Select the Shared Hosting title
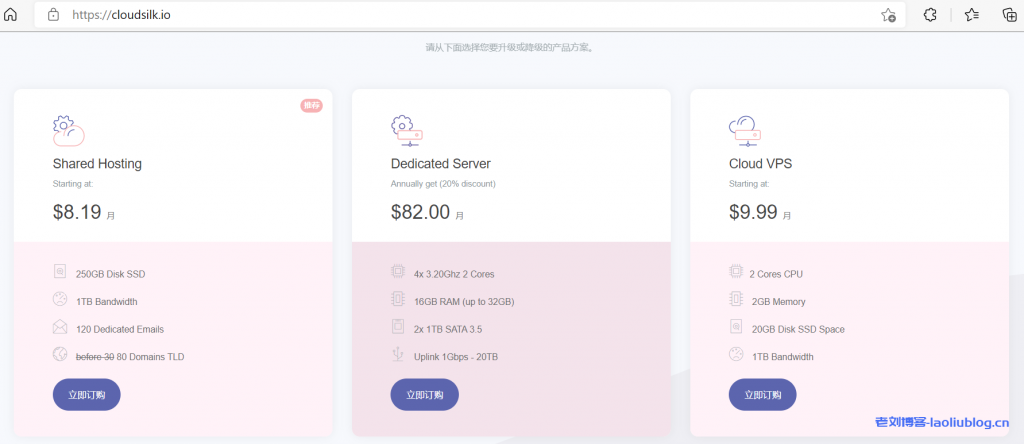This screenshot has height=444, width=1024. click(97, 164)
